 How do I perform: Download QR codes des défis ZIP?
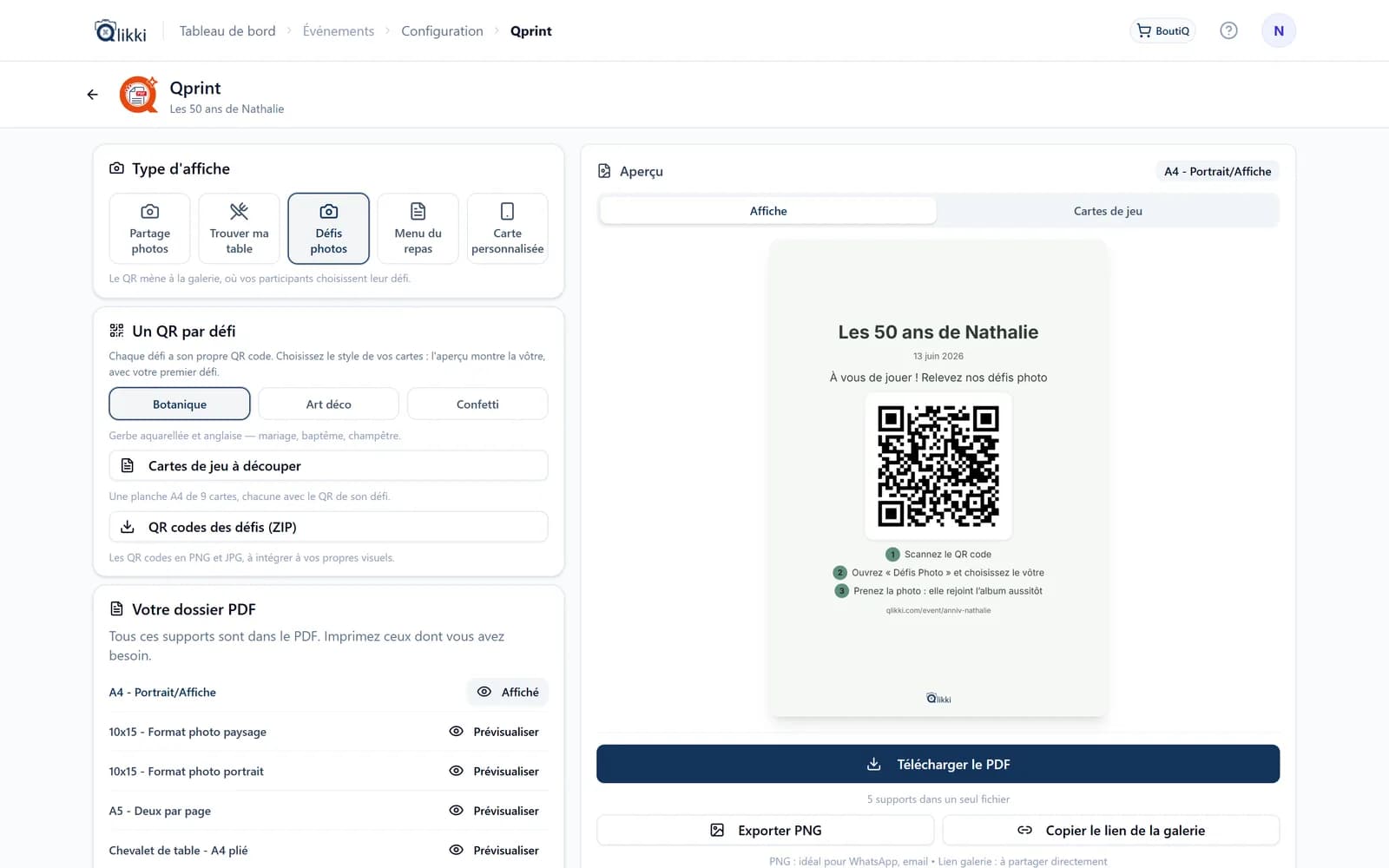coord(328,527)
